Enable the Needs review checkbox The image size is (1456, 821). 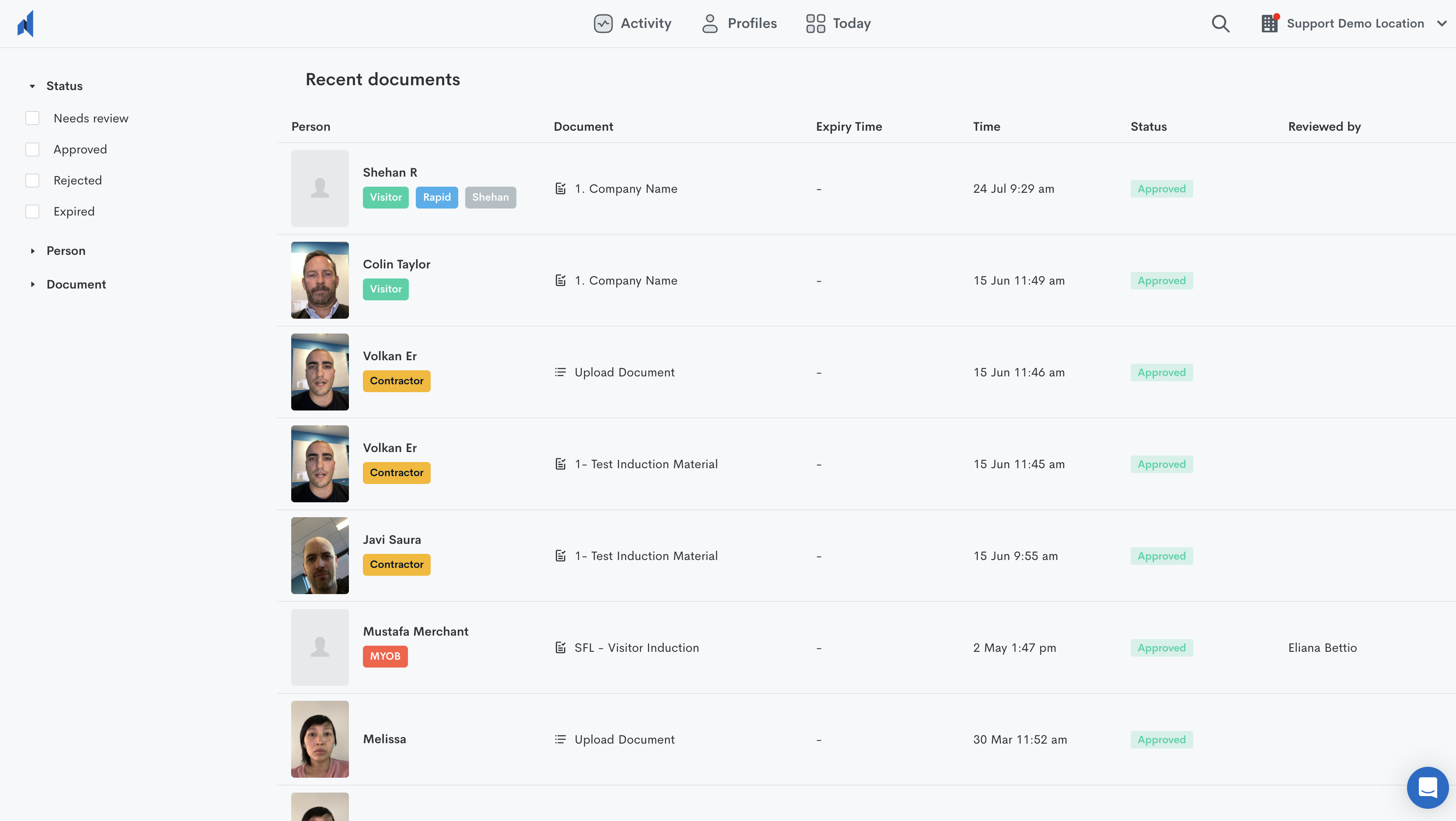coord(32,118)
